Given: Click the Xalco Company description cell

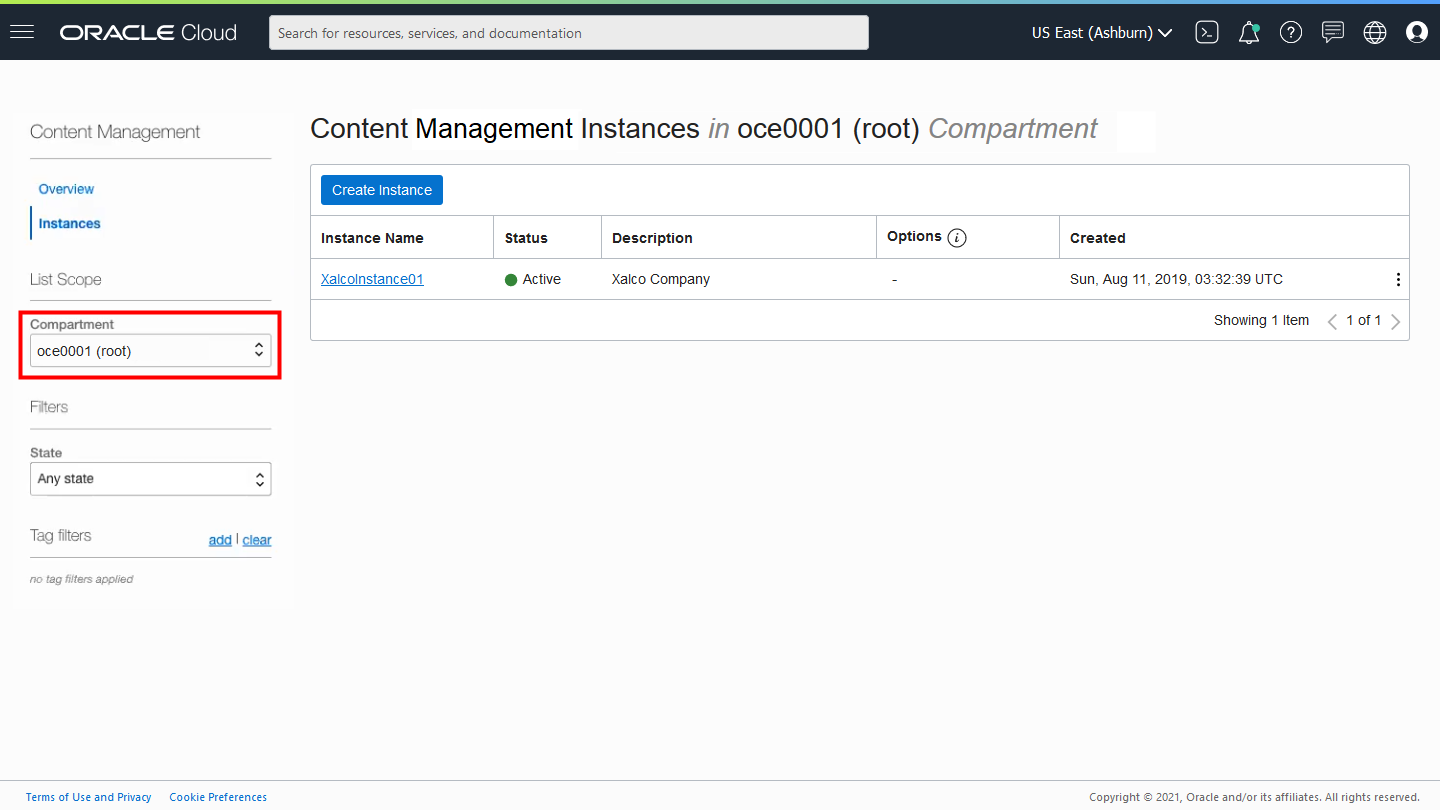Looking at the screenshot, I should (x=661, y=279).
